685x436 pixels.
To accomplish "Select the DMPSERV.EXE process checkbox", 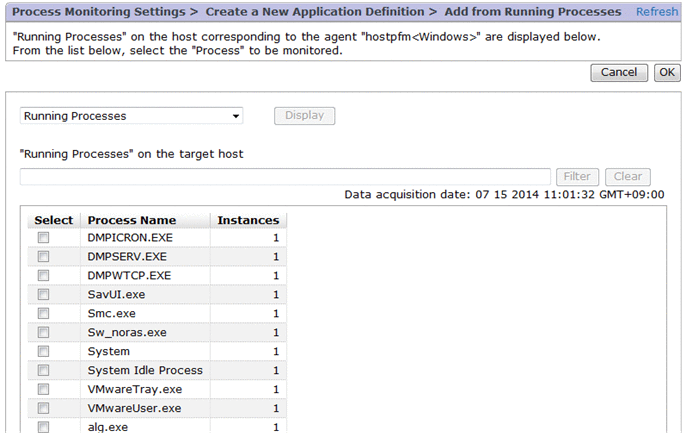I will coord(43,257).
